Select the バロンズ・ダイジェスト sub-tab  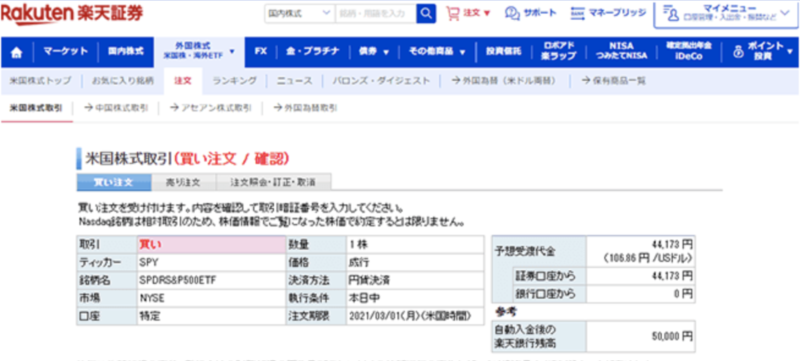point(381,81)
